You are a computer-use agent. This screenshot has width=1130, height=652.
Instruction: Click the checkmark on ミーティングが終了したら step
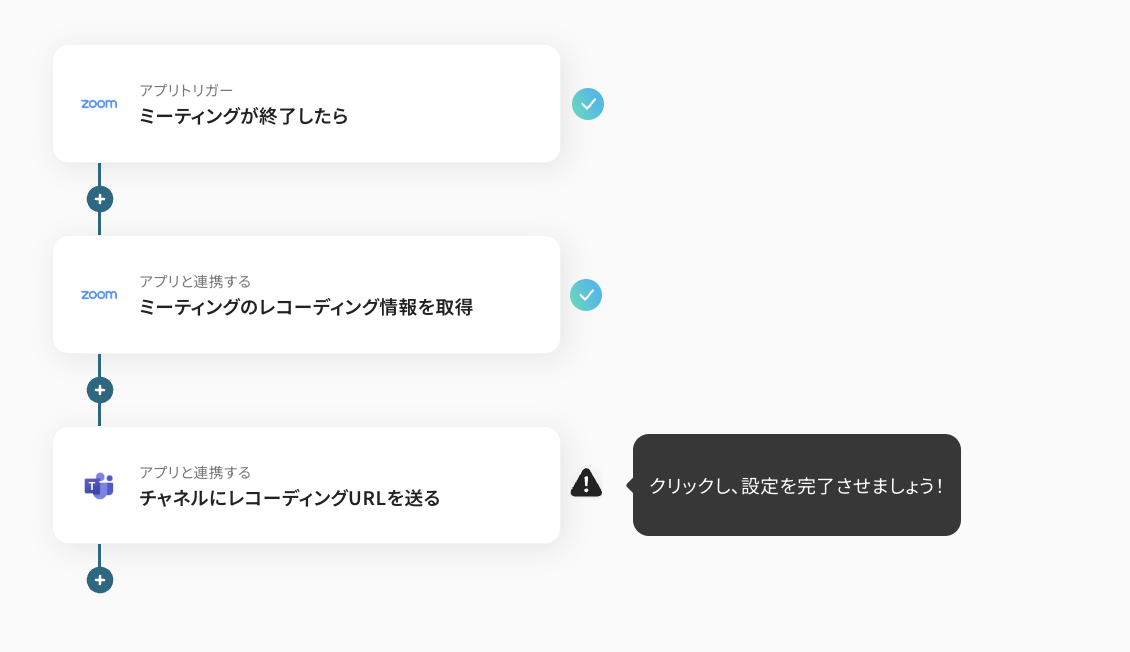(x=588, y=103)
